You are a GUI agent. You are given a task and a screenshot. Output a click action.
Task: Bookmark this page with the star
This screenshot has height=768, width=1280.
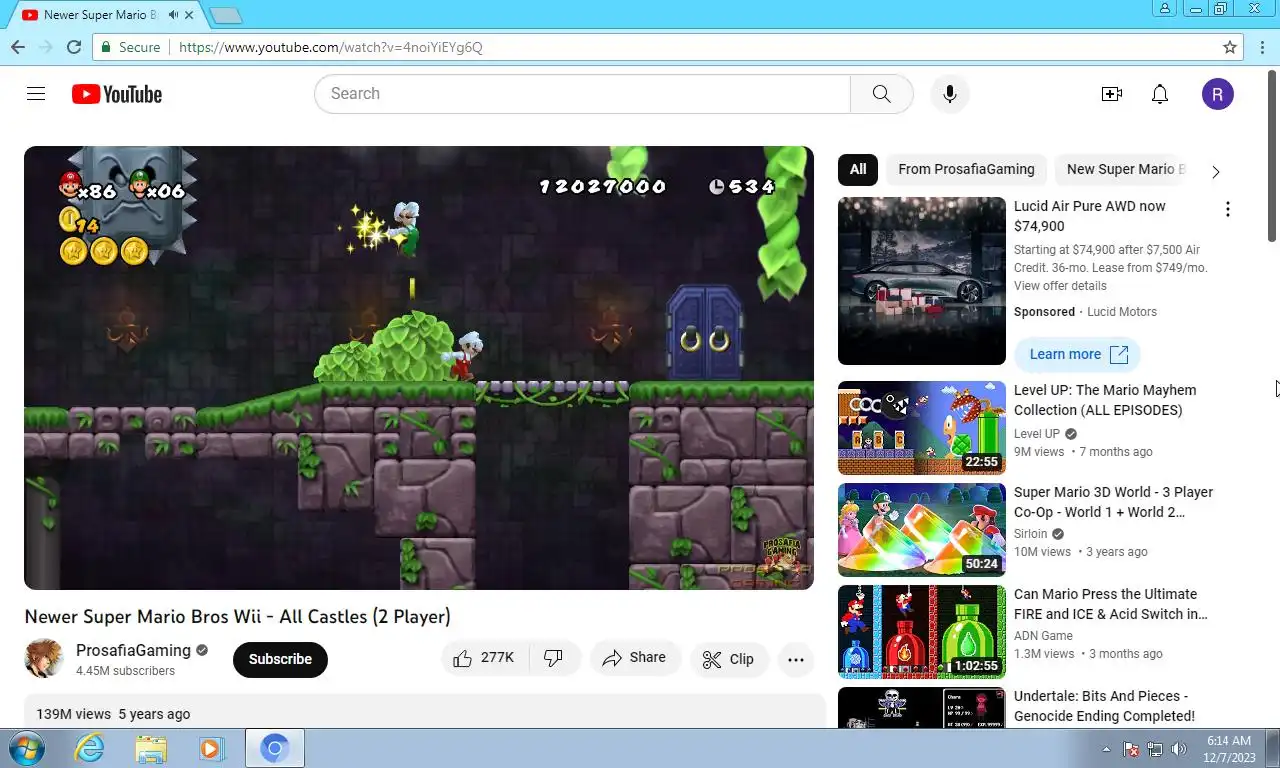tap(1230, 47)
